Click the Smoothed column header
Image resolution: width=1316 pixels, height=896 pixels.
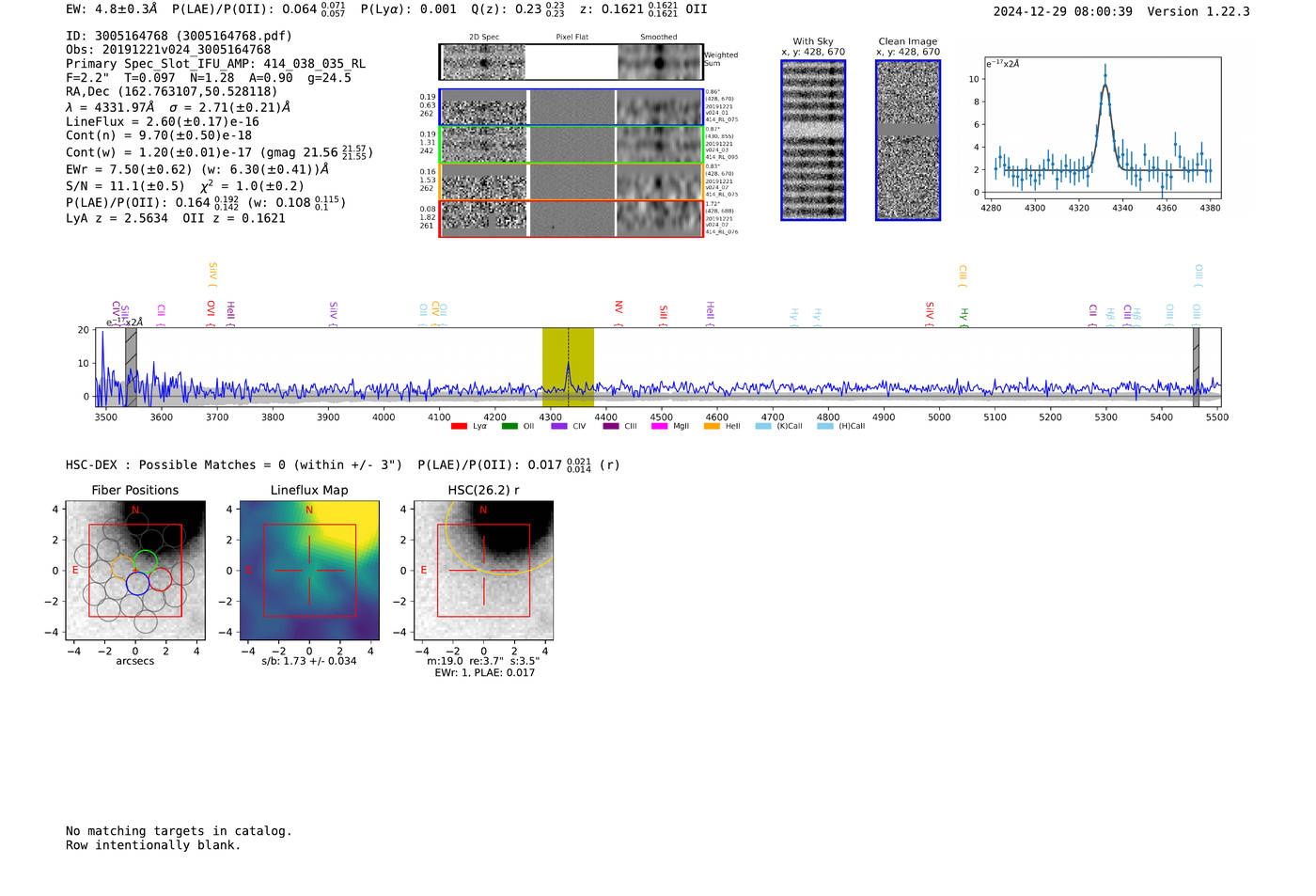[x=659, y=38]
